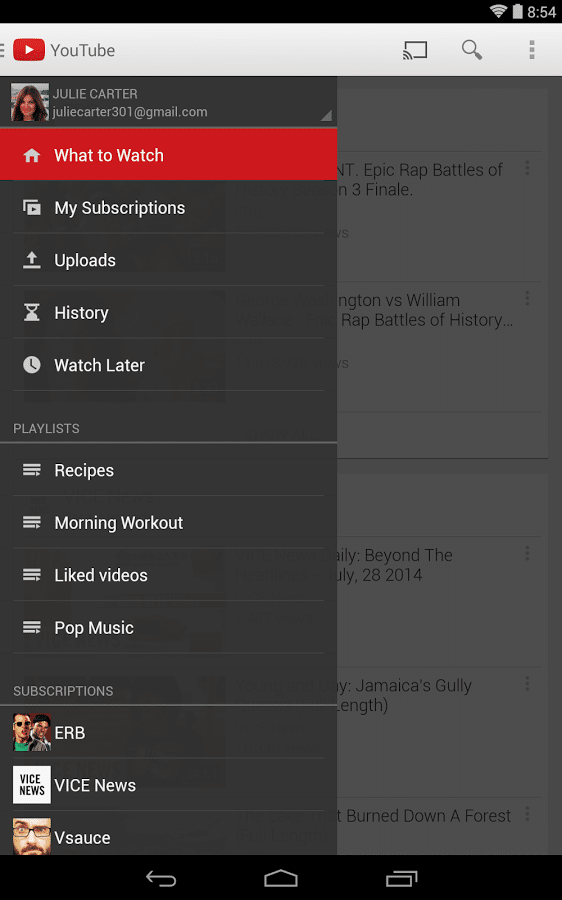Open the Vsauce subscription channel
Image resolution: width=562 pixels, height=900 pixels.
[168, 835]
